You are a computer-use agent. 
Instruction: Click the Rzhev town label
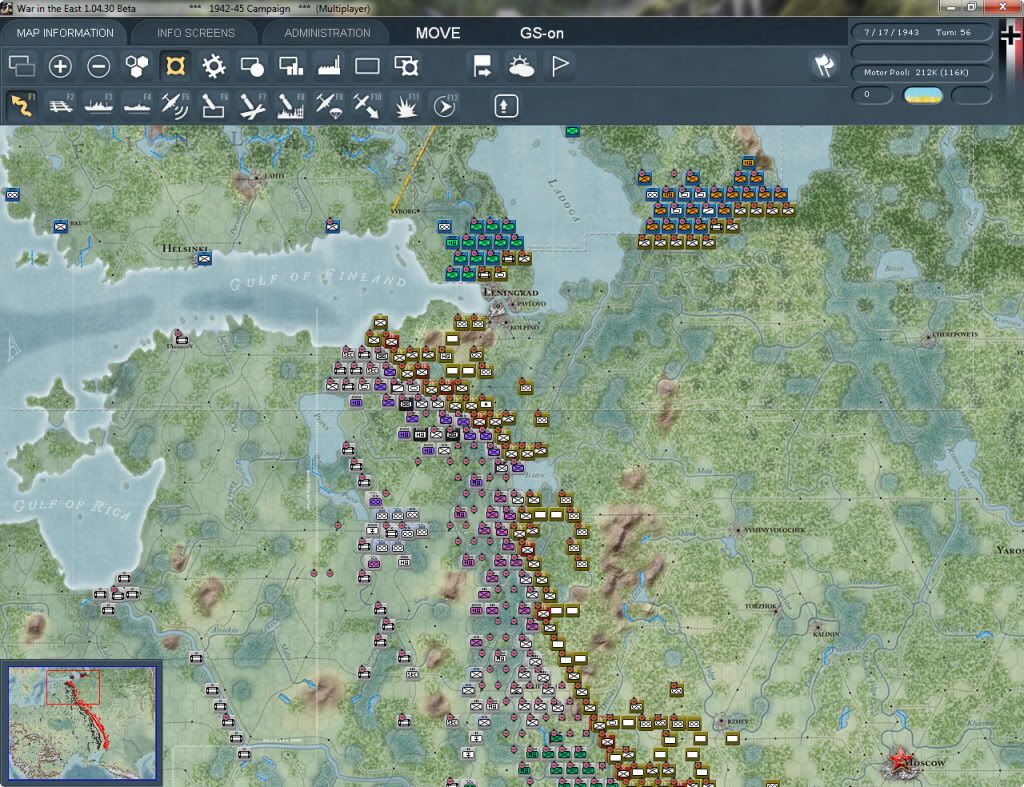tap(738, 721)
